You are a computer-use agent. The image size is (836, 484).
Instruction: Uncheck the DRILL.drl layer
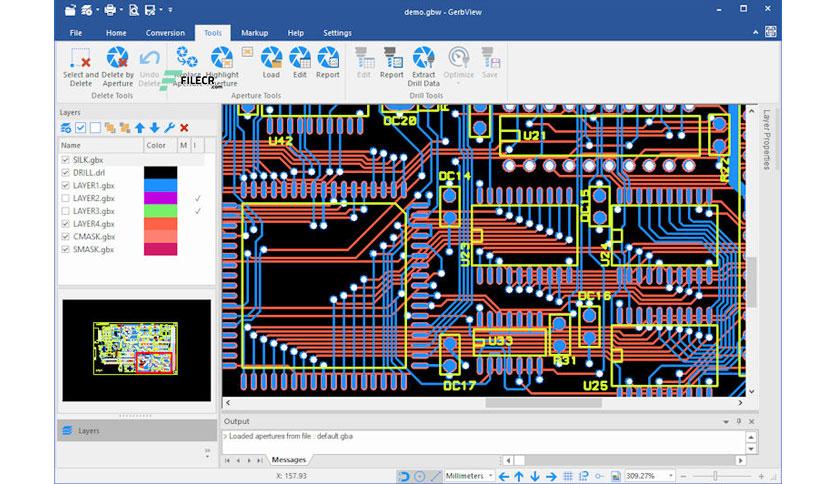tap(66, 173)
